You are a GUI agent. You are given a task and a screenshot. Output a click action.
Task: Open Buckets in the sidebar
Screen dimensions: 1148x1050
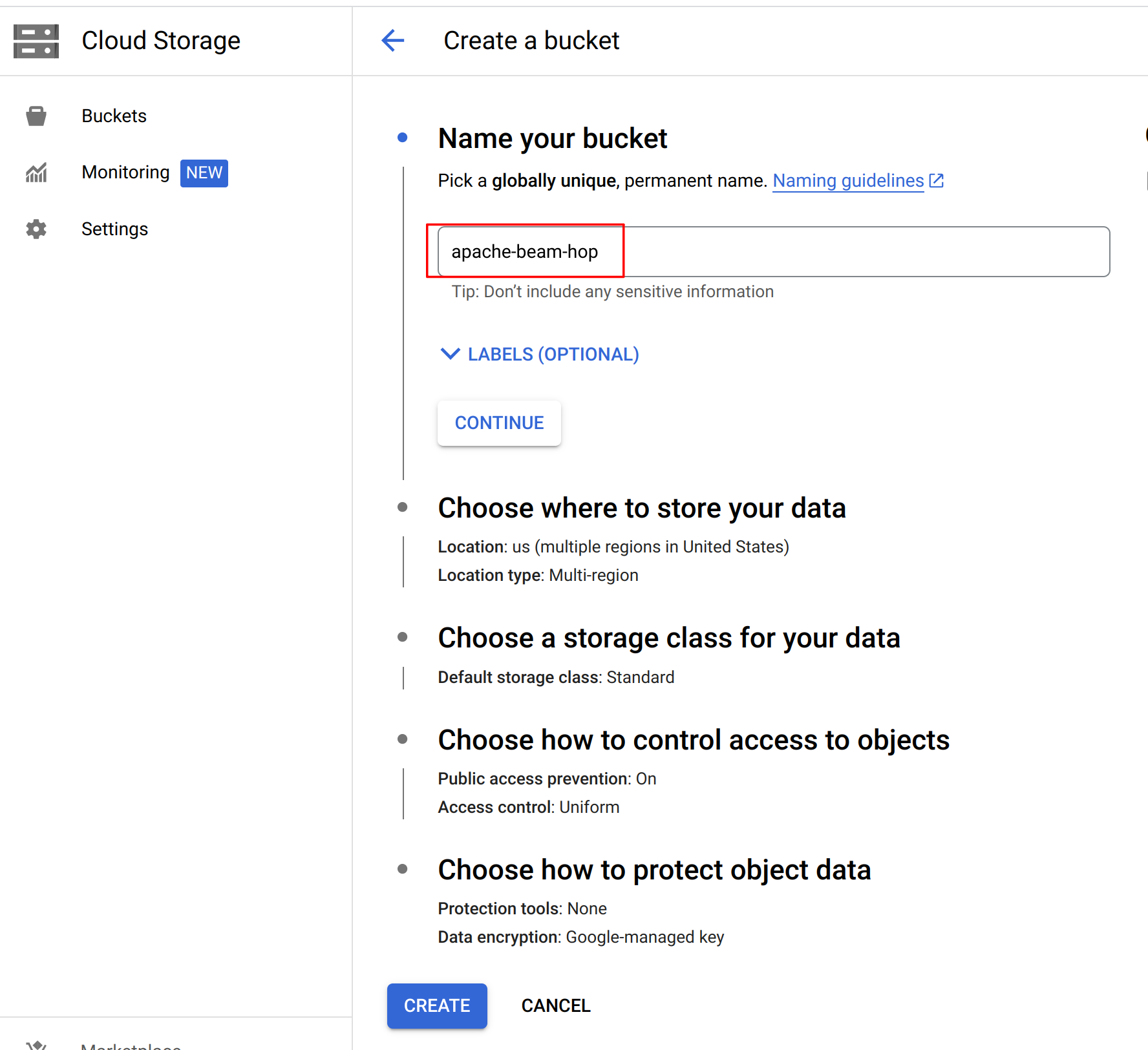coord(114,116)
